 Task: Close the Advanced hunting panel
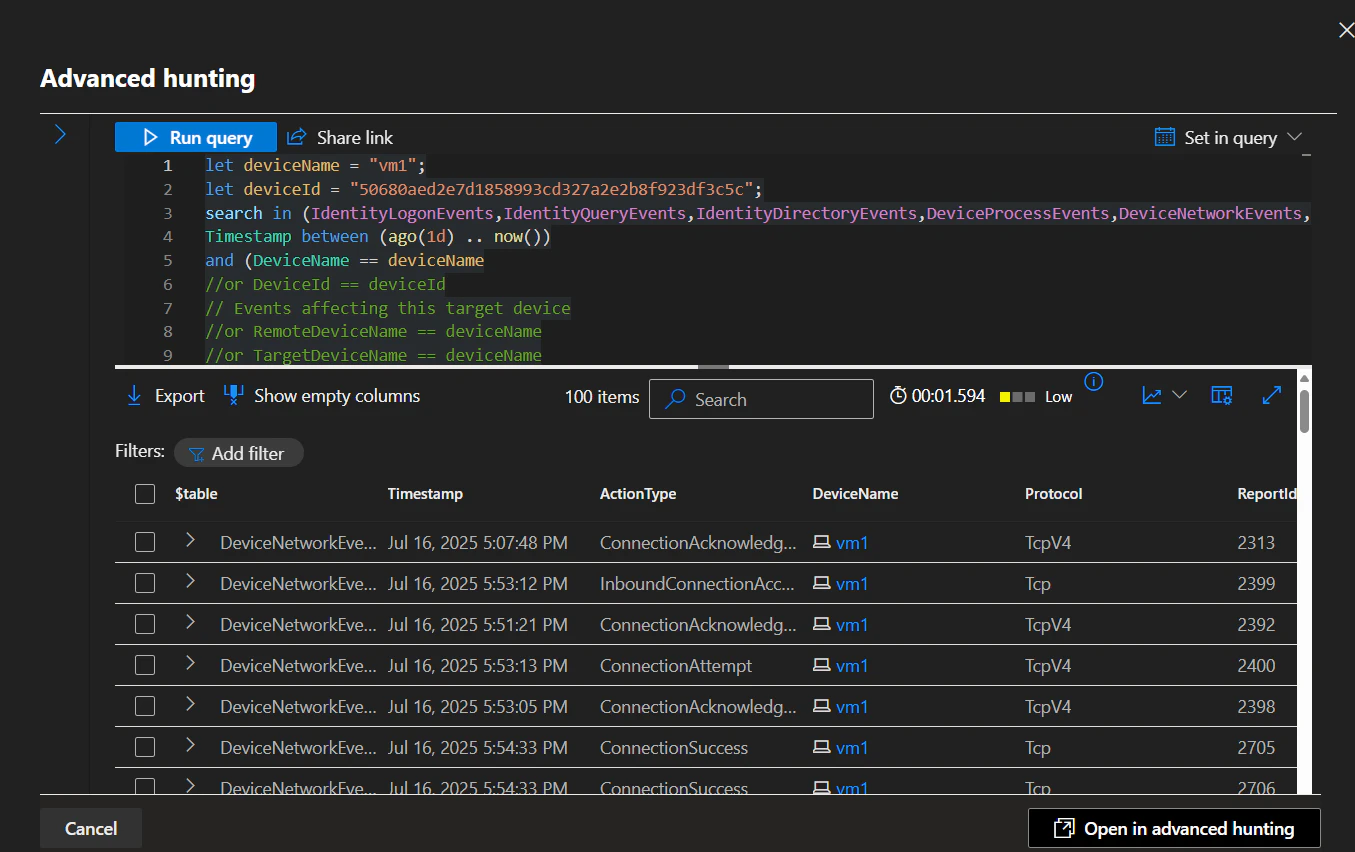pos(1346,30)
